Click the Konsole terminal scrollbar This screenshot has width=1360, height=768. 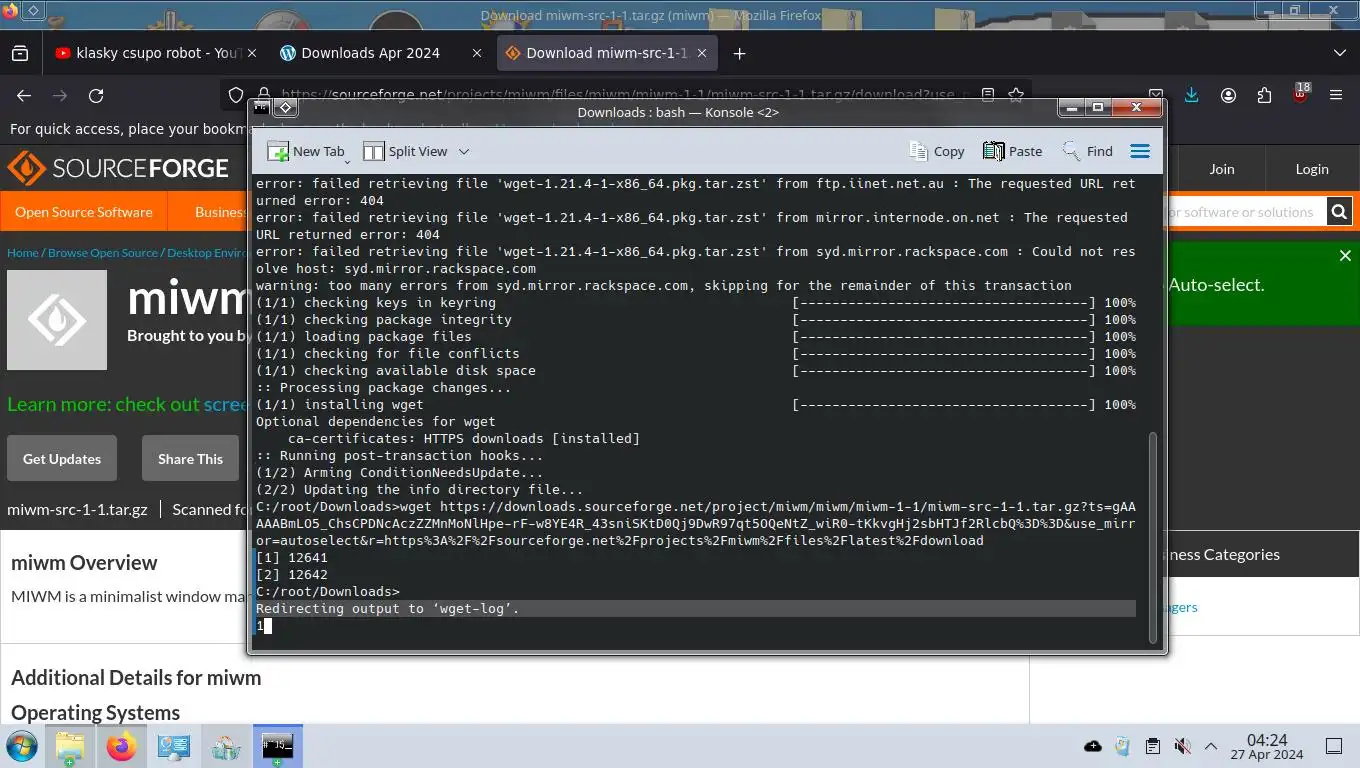point(1151,538)
